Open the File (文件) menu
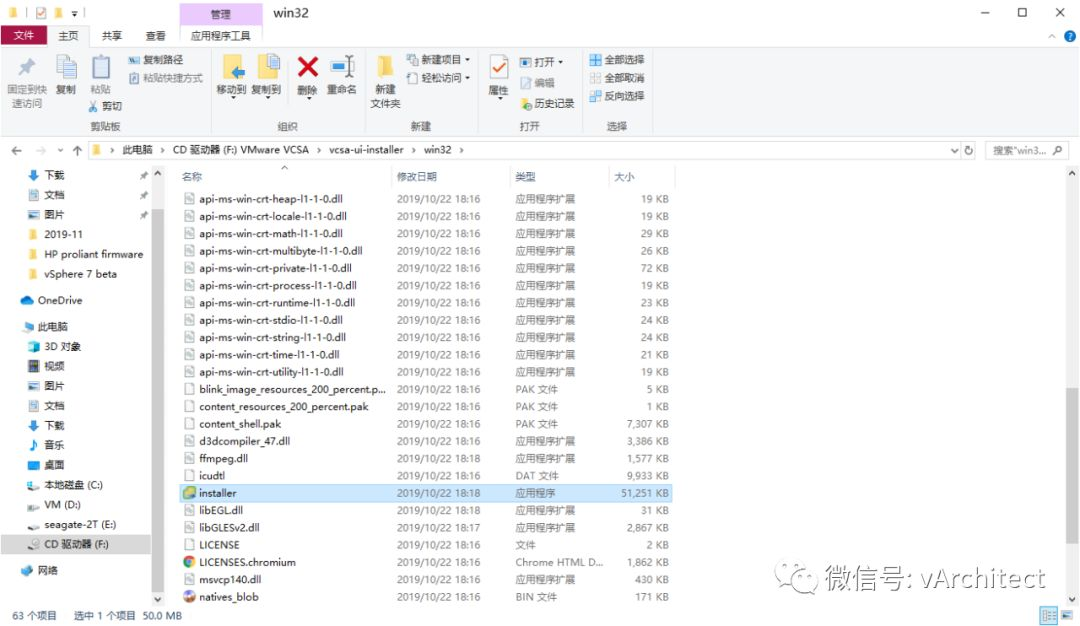1080x626 pixels. point(23,36)
